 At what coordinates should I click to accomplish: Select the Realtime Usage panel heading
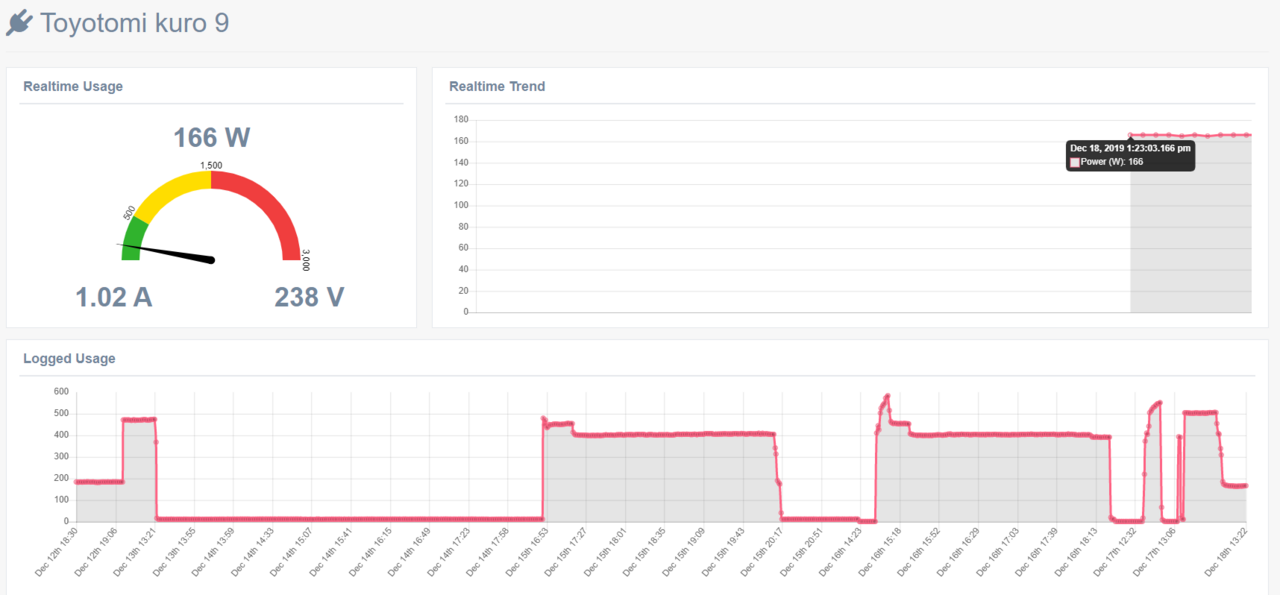(73, 86)
